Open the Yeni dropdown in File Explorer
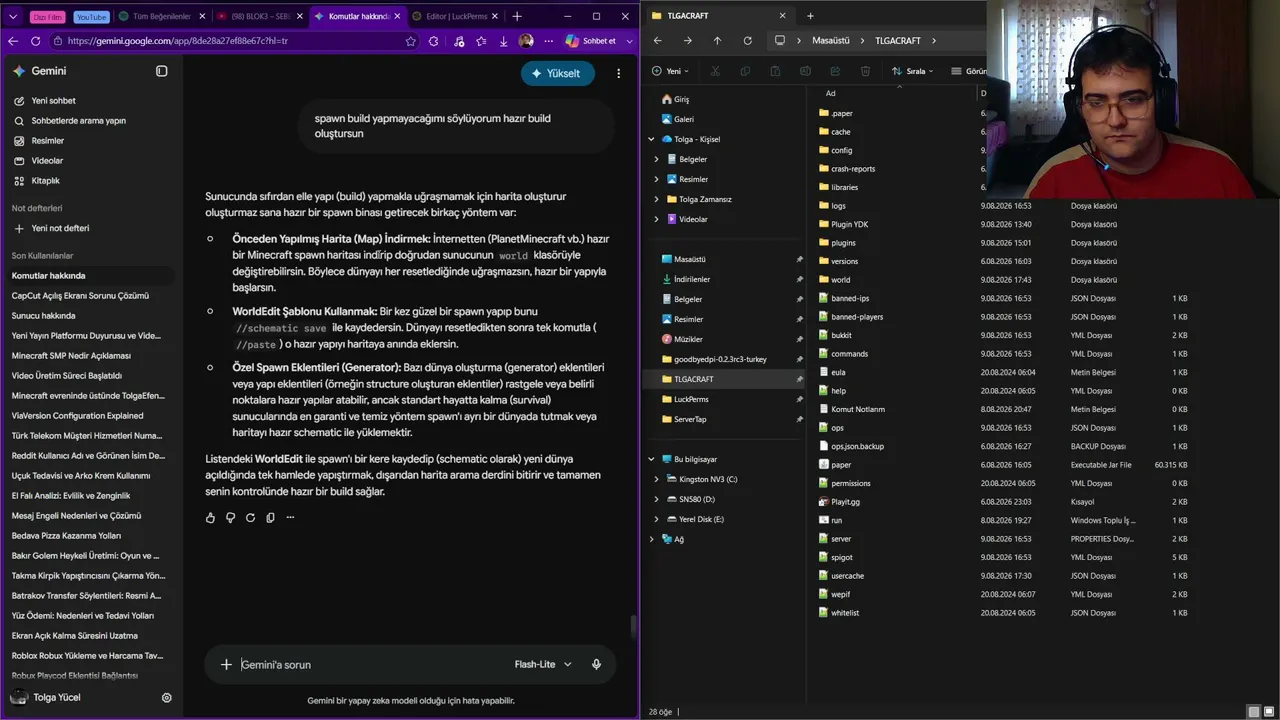Screen dimensions: 1280x720 click(x=672, y=71)
